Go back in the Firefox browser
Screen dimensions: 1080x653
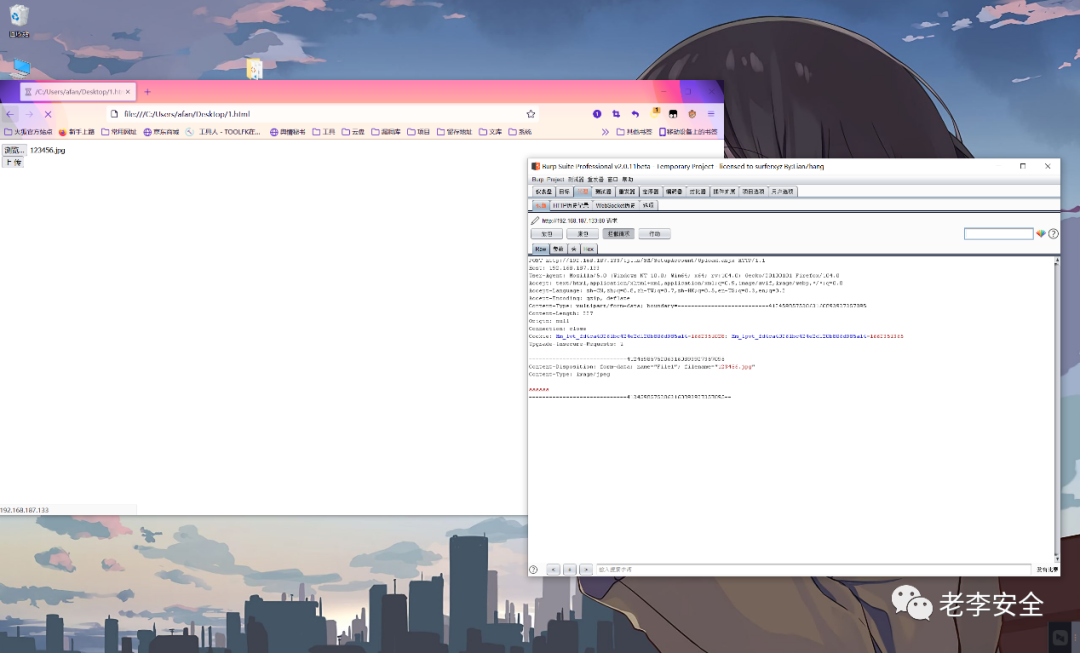tap(10, 114)
